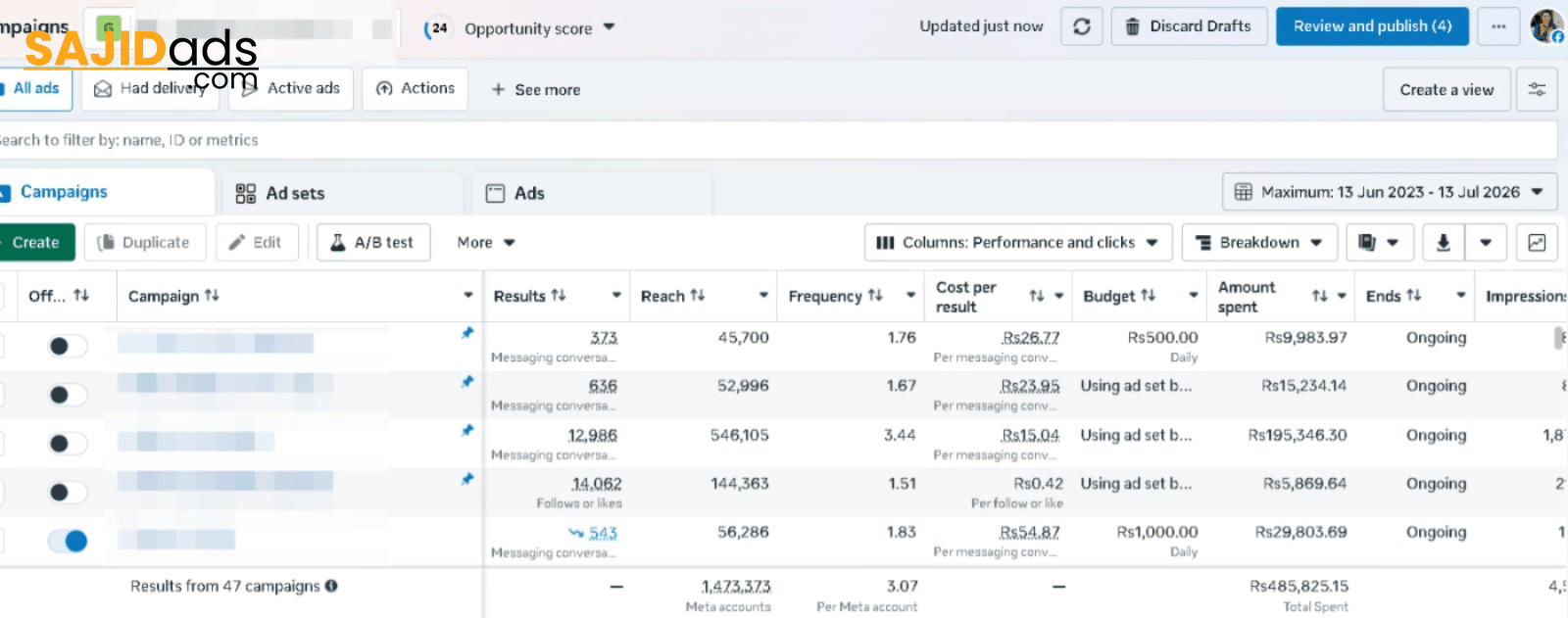Click info icon beside Results from 47 campaigns
Image resolution: width=1568 pixels, height=618 pixels.
coord(331,586)
